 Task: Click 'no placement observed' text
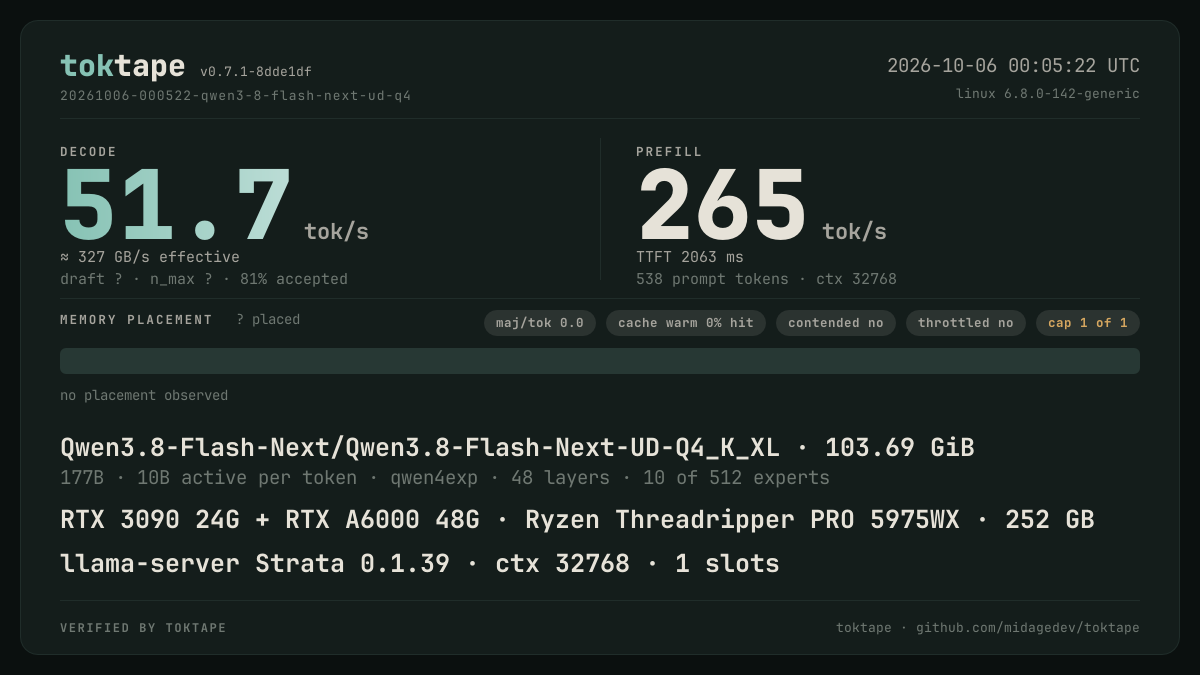coord(144,396)
